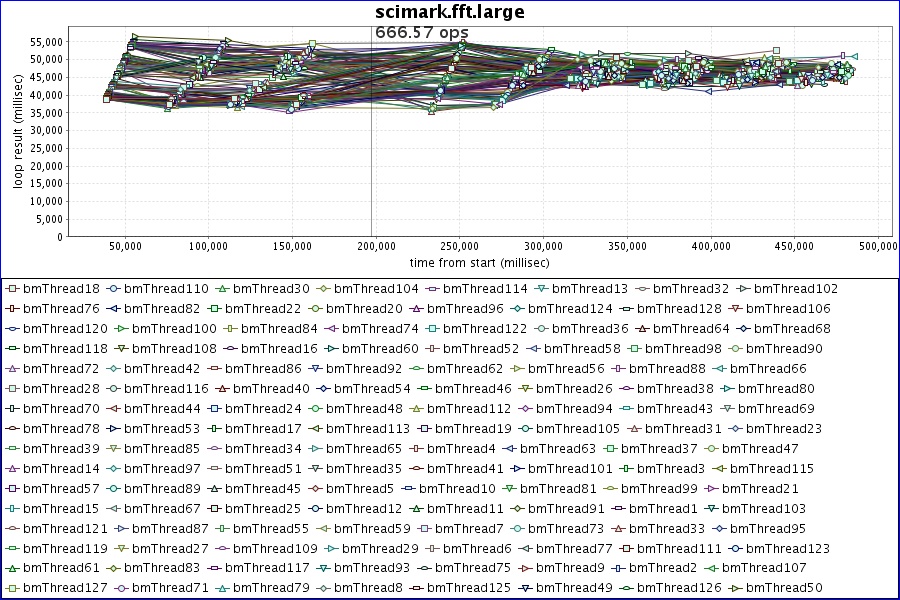Click the 250,000 tick on the x-axis
The height and width of the screenshot is (600, 900).
(x=457, y=244)
